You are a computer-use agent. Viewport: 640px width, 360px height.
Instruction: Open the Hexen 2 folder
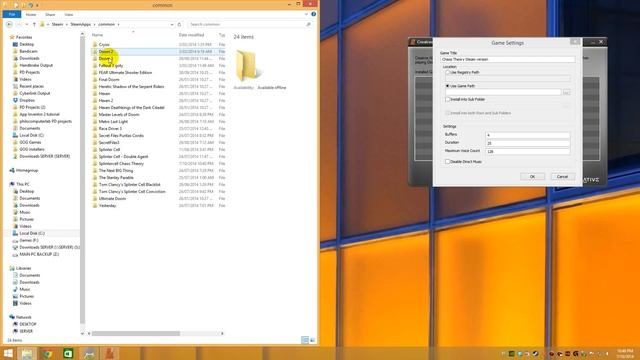point(106,100)
